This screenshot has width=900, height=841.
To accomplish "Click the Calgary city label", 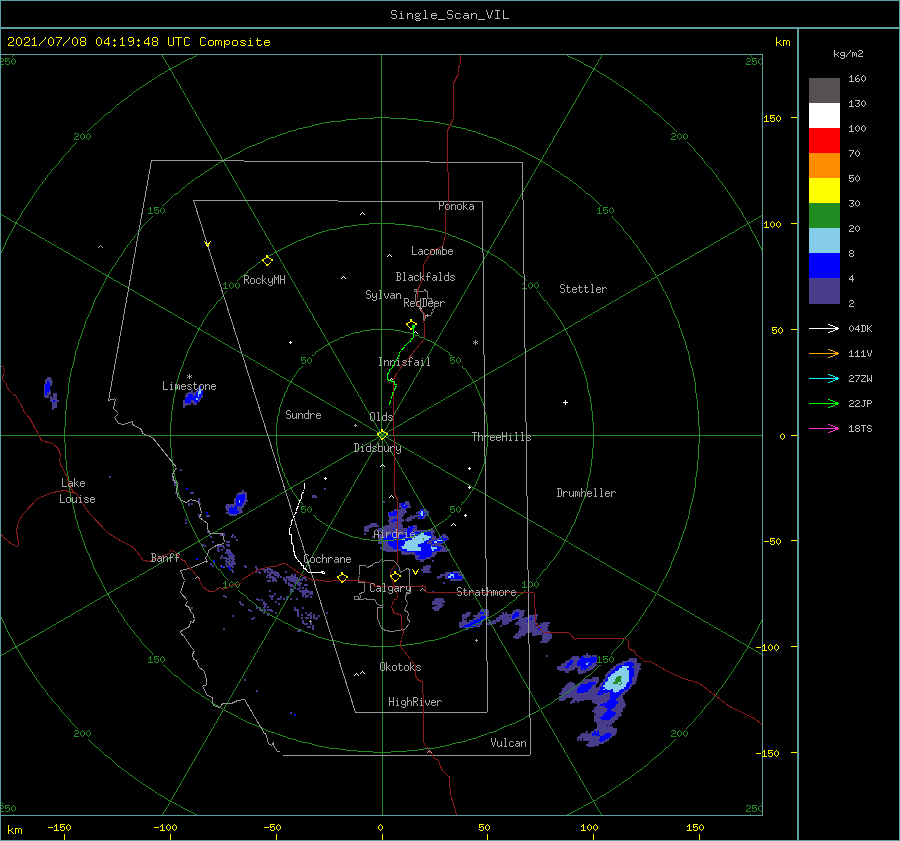I will pos(390,588).
